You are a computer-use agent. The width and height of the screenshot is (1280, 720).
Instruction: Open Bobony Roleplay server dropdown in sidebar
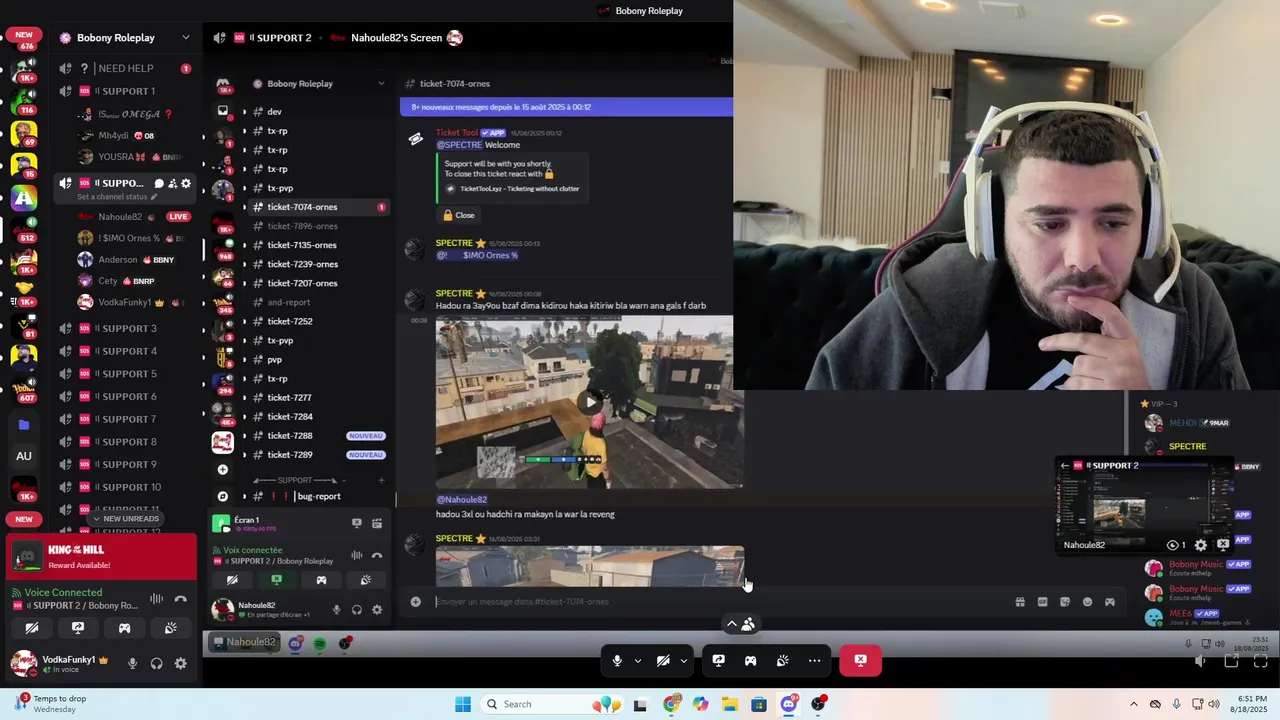pyautogui.click(x=124, y=38)
